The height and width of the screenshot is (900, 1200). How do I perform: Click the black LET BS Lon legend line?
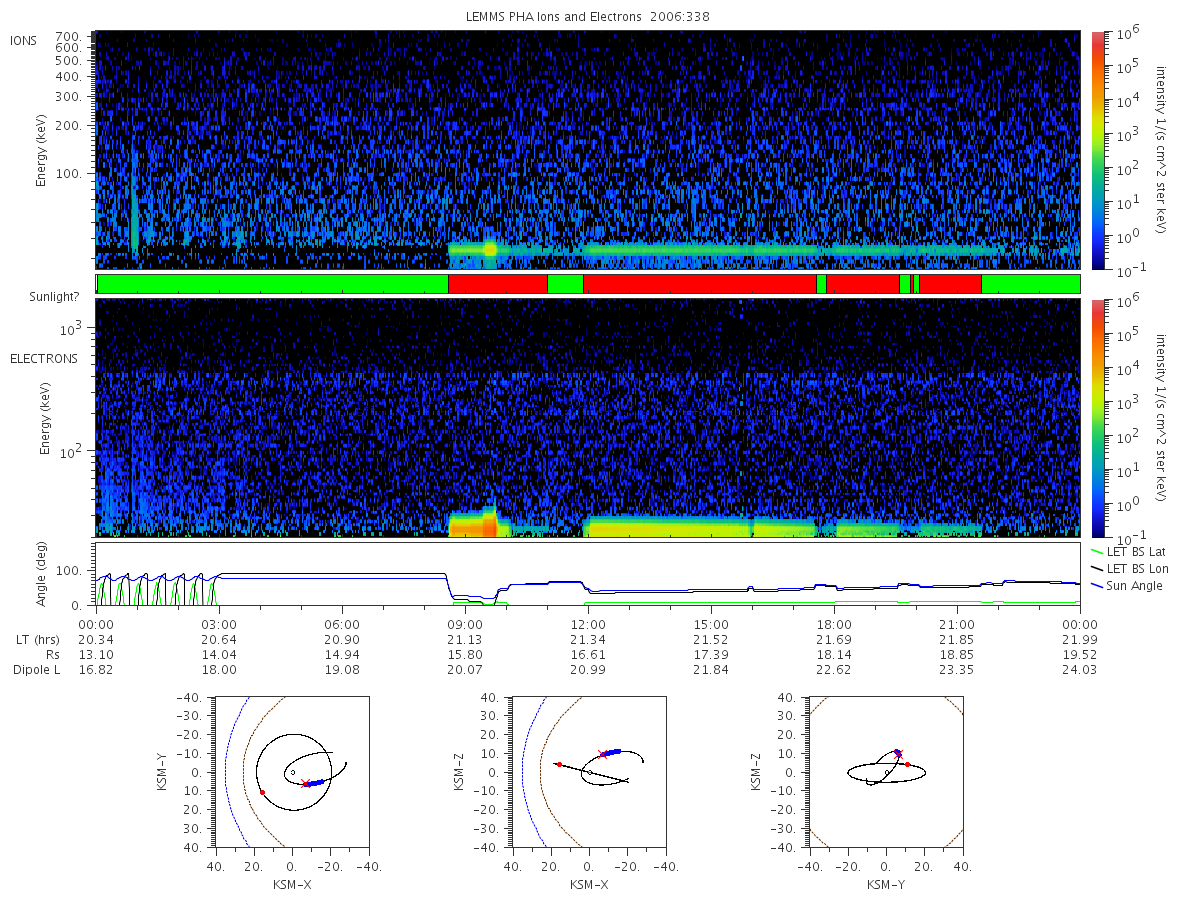[x=1097, y=568]
